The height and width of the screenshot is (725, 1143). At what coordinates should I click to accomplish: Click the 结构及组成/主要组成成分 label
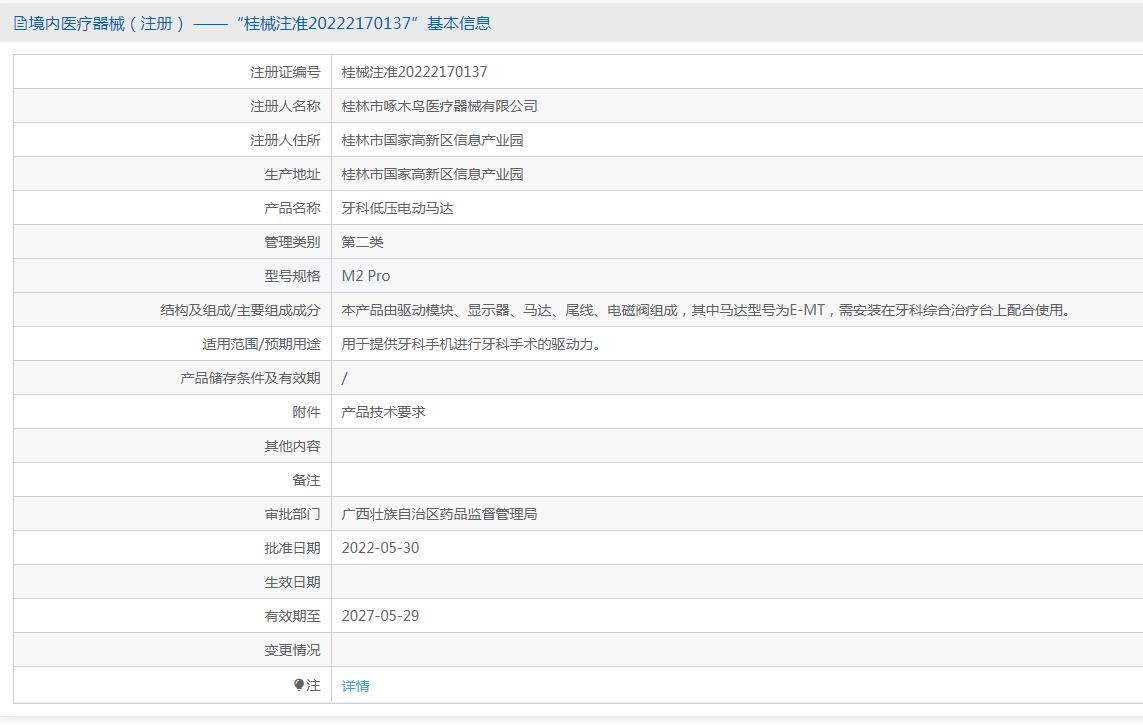240,310
